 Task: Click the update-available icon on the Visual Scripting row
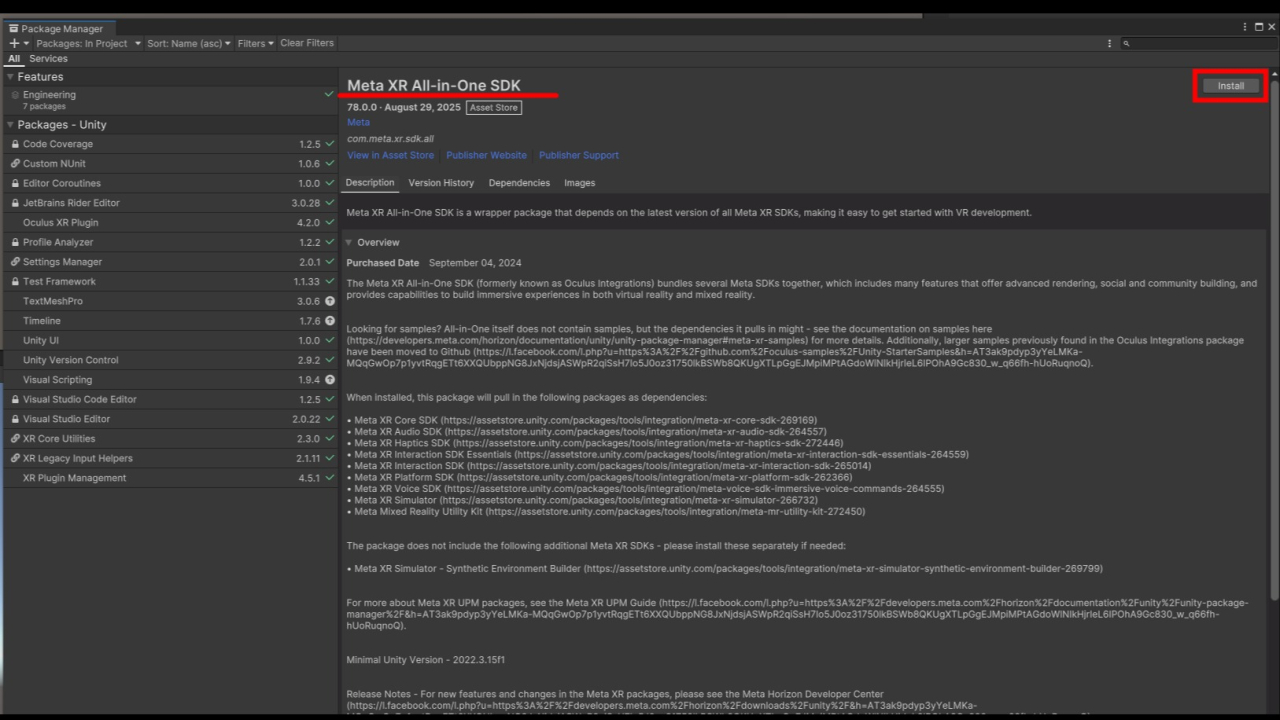point(330,379)
